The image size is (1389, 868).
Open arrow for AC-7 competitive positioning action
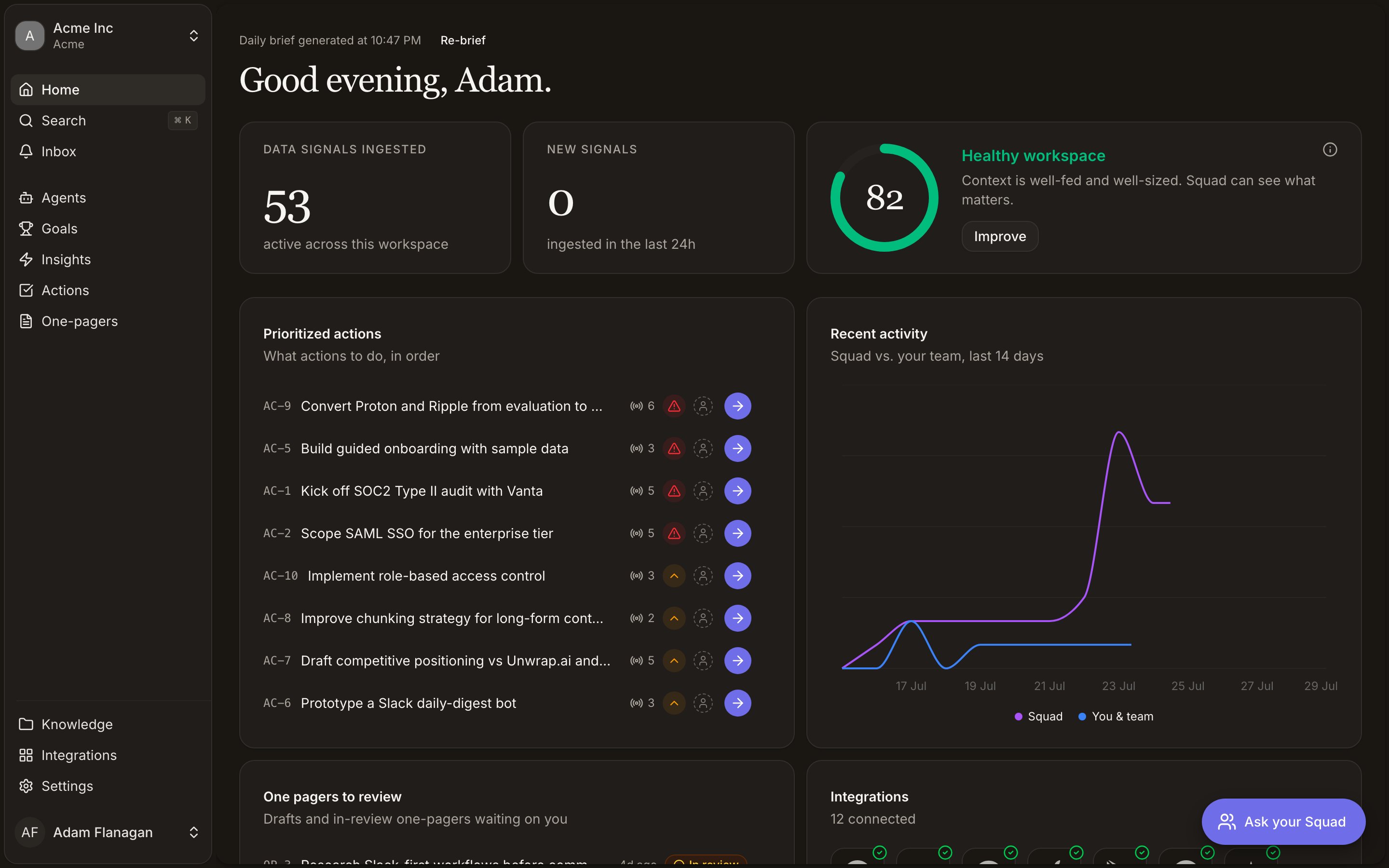[737, 661]
